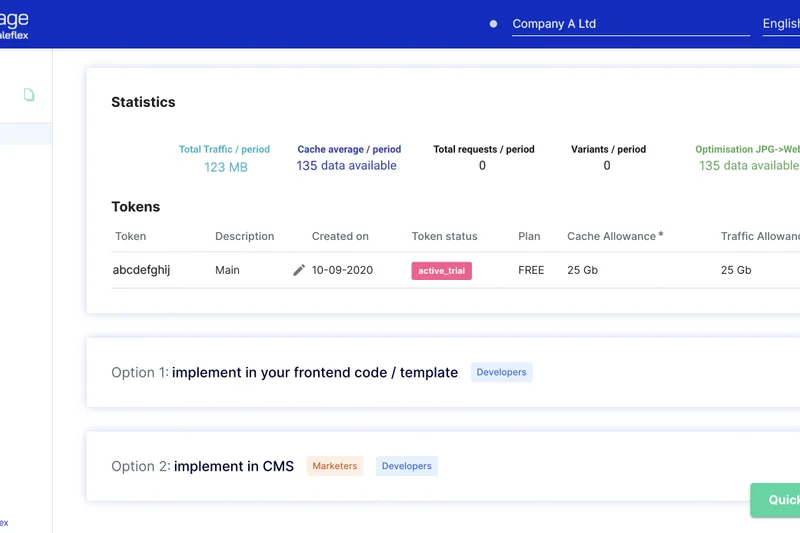The image size is (800, 533).
Task: Click the pencil edit icon beside Main
Action: pos(298,270)
